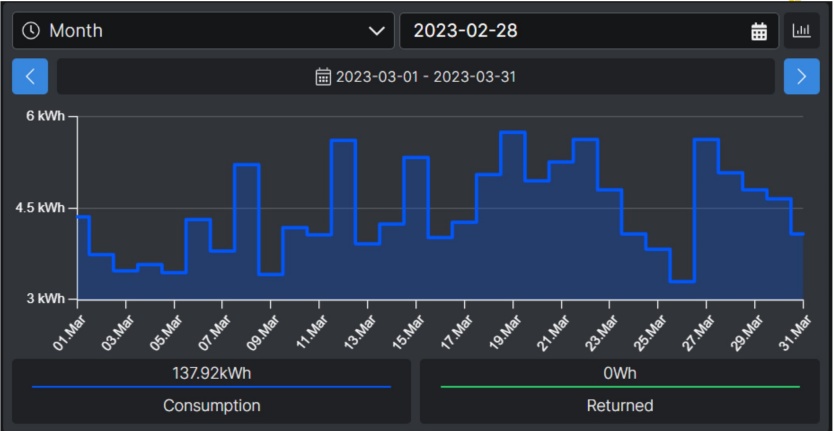This screenshot has height=431, width=834.
Task: Advance to next month with right arrow
Action: (801, 76)
